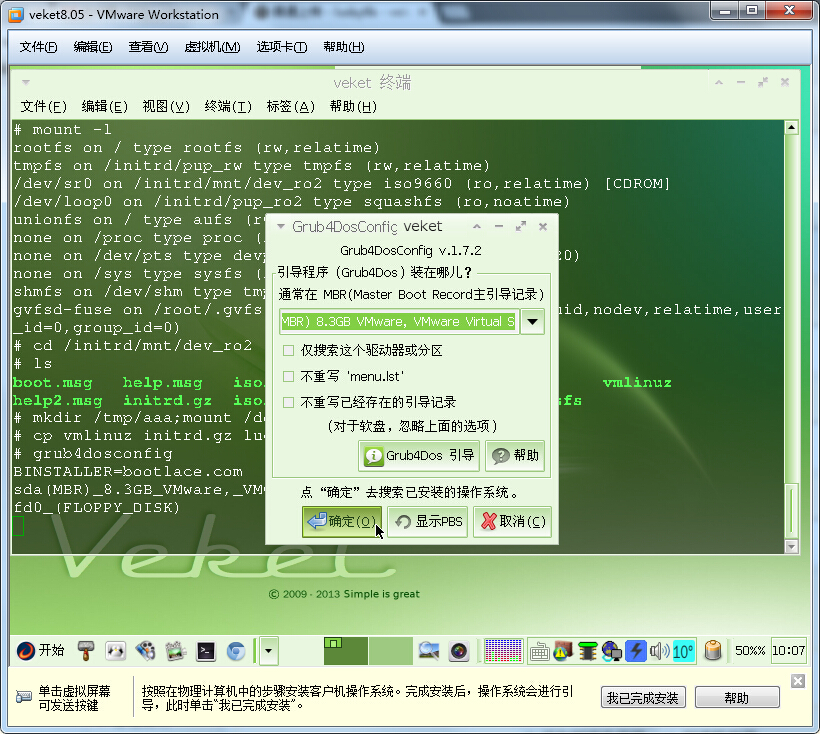Open the clapperboard video launcher in taskbar

[x=176, y=651]
